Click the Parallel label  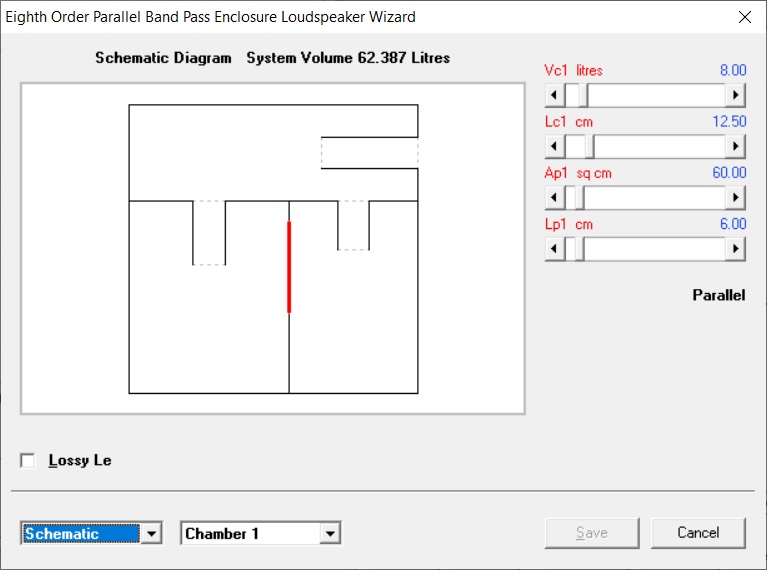pos(719,295)
